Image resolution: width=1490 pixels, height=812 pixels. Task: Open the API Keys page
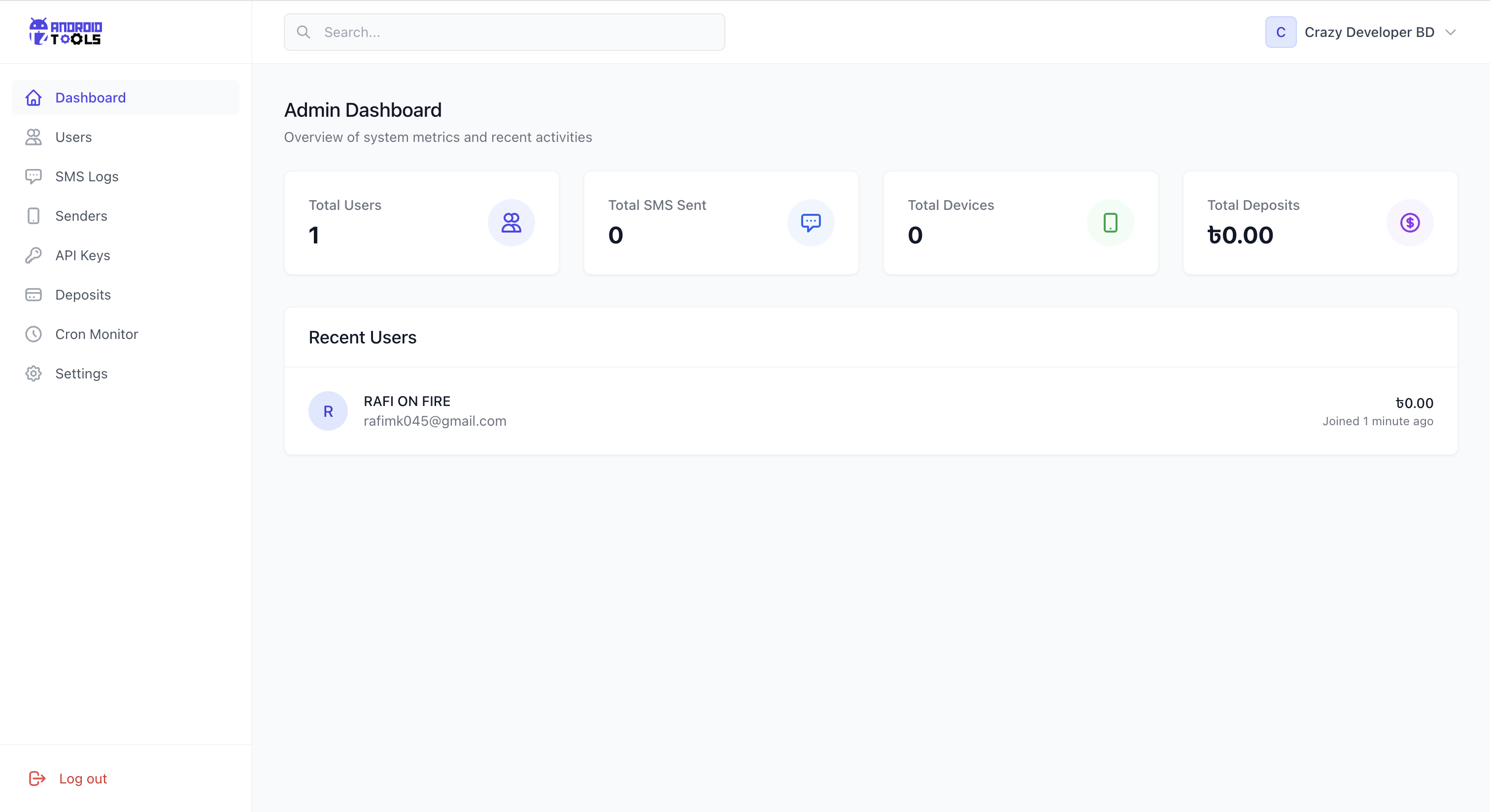pyautogui.click(x=126, y=255)
